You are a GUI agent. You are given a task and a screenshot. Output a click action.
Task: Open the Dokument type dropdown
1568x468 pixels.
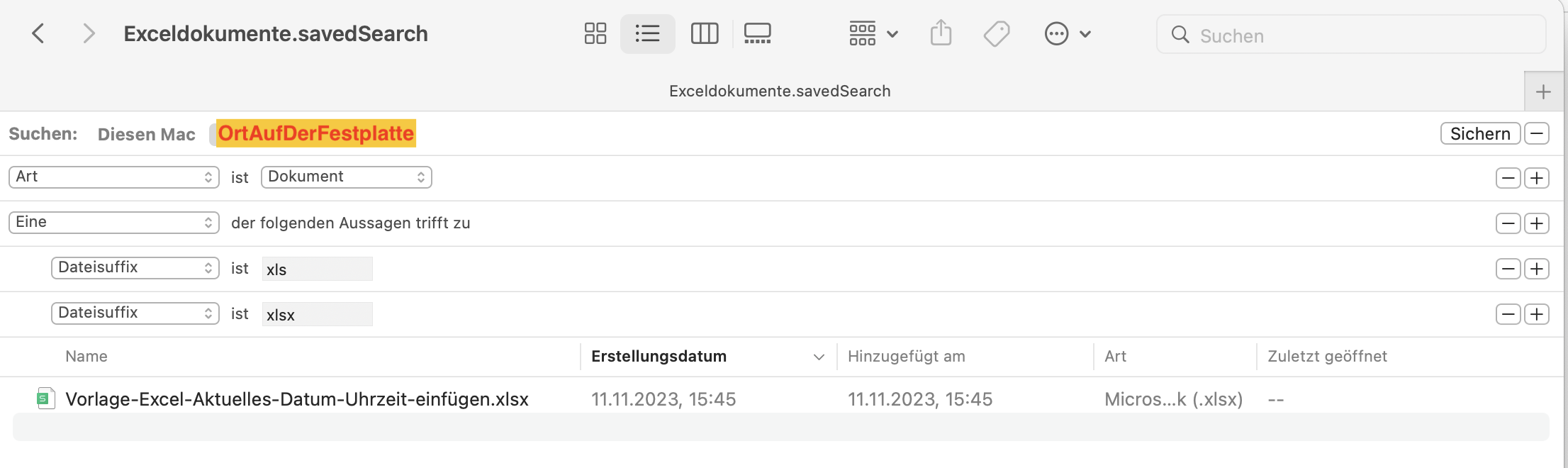(x=346, y=177)
